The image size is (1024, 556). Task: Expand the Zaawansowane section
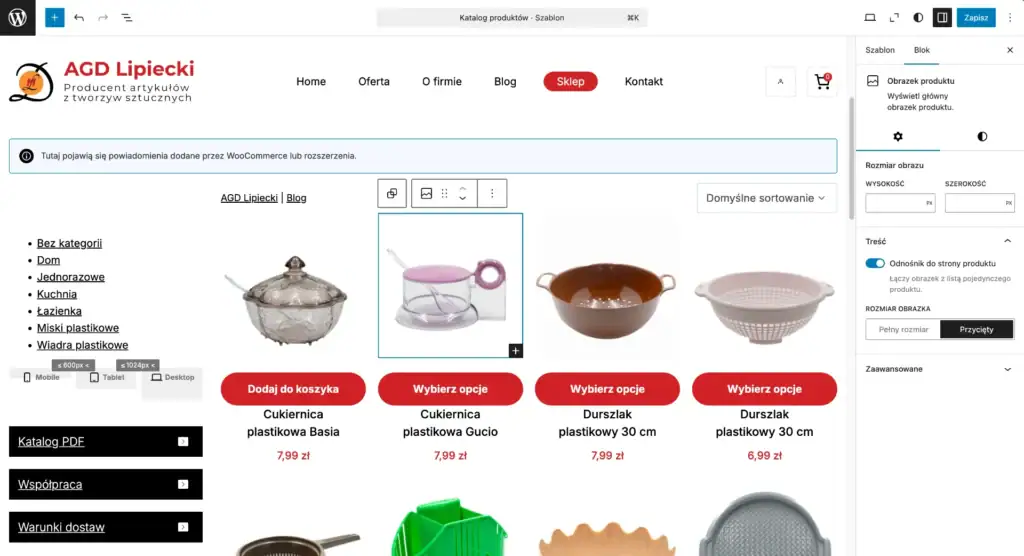(x=939, y=369)
